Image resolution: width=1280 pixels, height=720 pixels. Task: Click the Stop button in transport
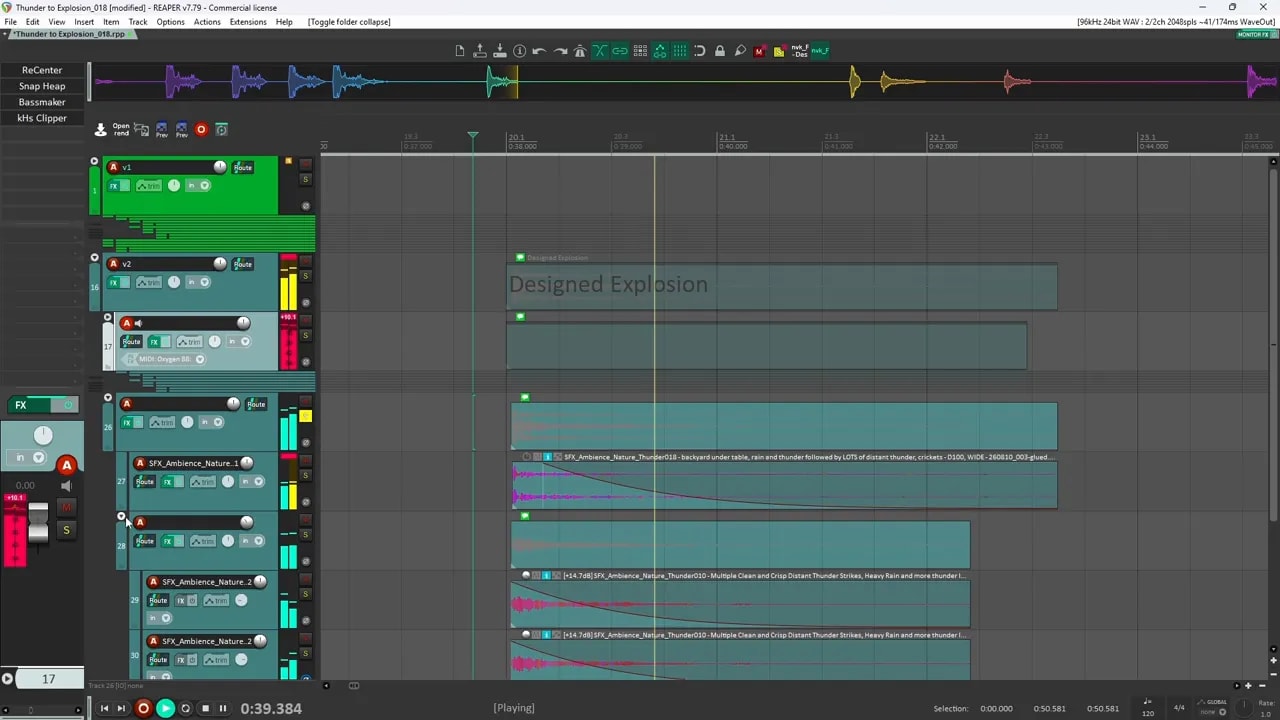[x=205, y=708]
